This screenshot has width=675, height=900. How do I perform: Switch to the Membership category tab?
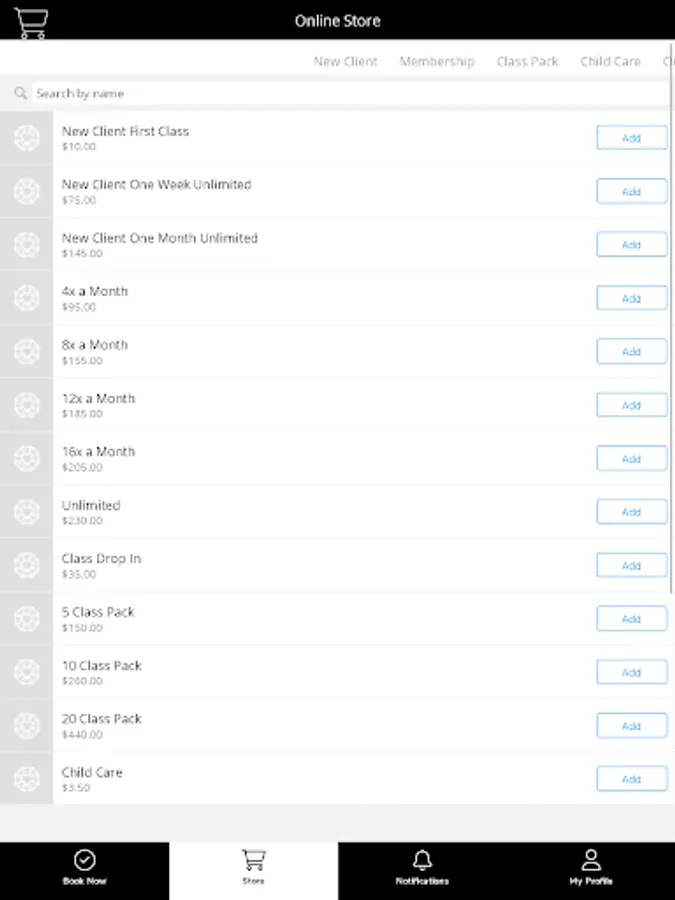point(437,61)
